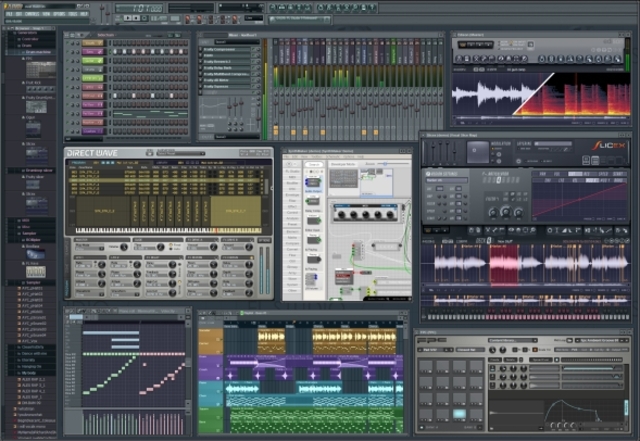This screenshot has height=441, width=640.
Task: Open the FPC Content Library dropdown
Action: coord(512,340)
